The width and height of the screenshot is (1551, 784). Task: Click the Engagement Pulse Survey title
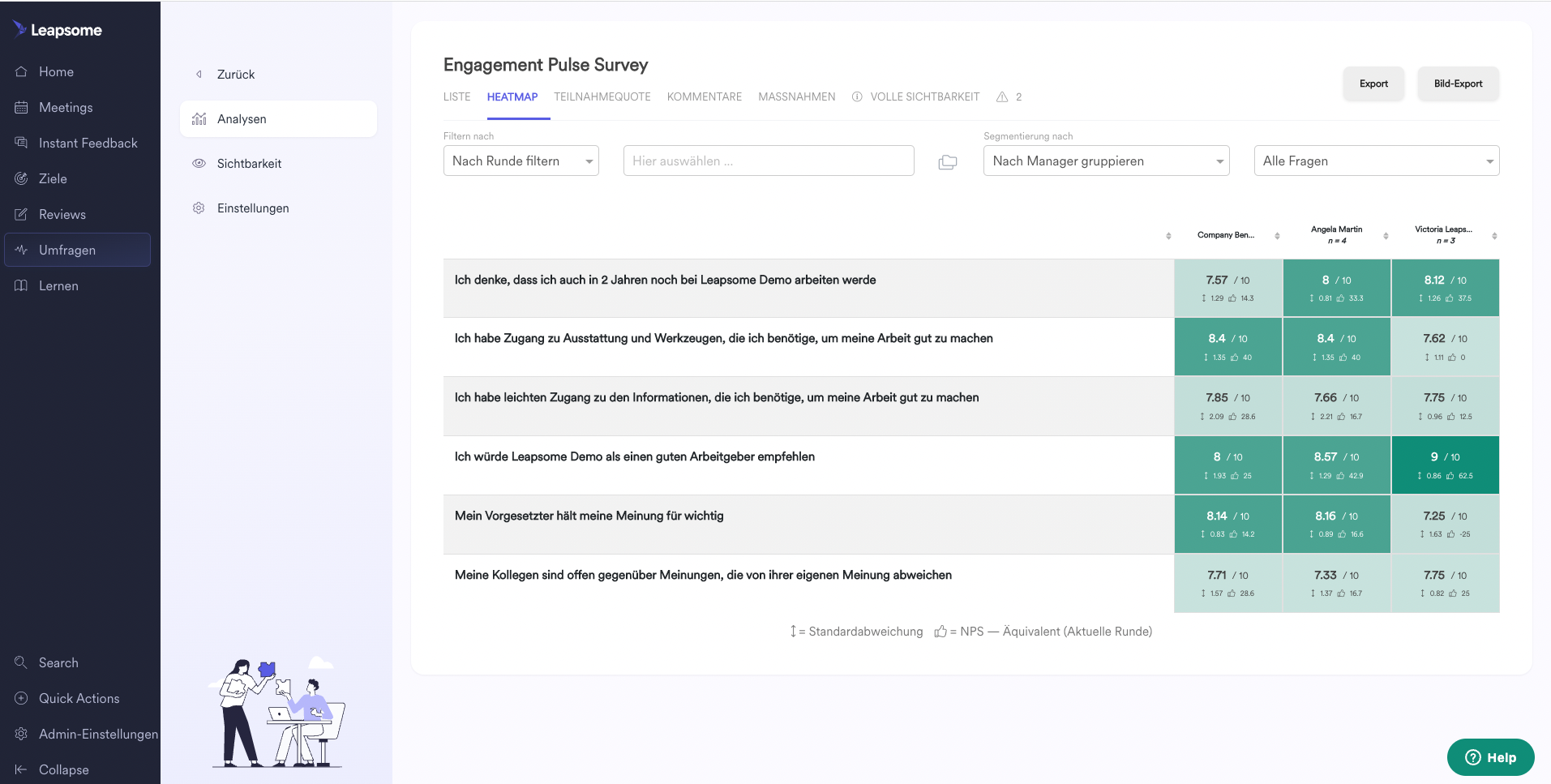(546, 65)
